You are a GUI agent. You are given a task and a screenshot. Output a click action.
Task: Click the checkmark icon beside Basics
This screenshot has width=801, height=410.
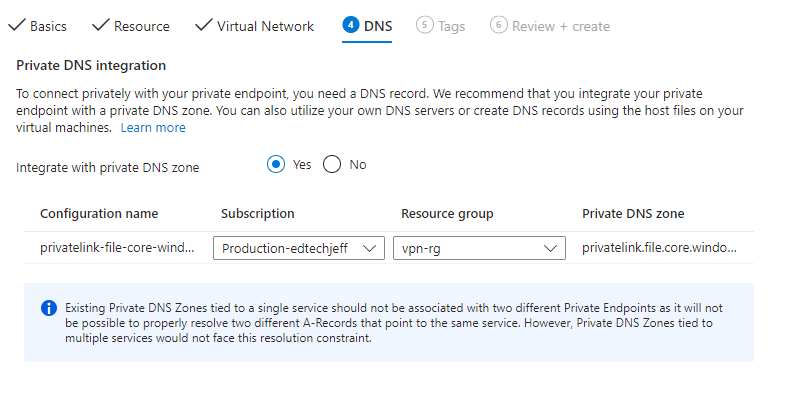tap(16, 25)
